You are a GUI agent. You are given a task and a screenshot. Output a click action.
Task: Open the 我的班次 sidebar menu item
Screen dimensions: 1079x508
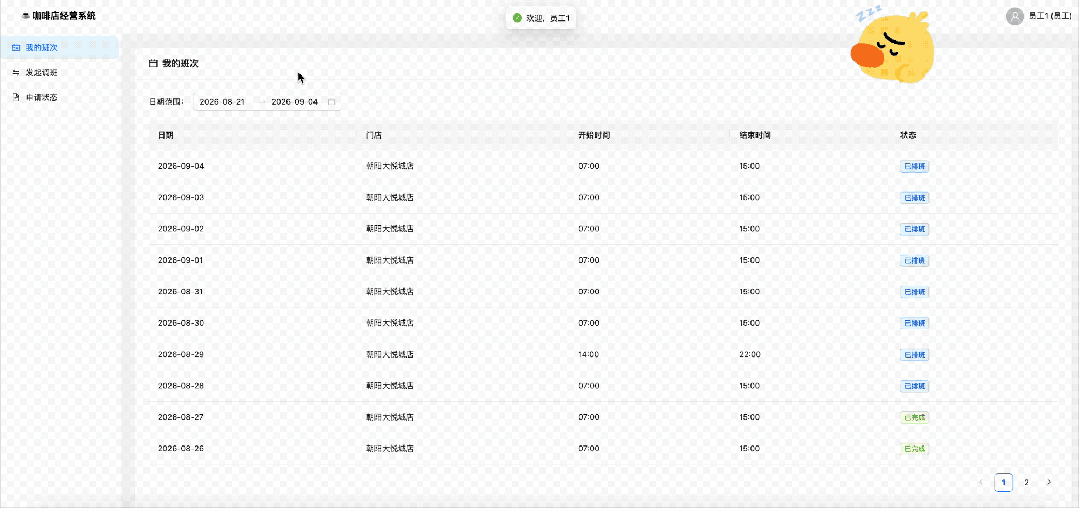click(x=60, y=47)
